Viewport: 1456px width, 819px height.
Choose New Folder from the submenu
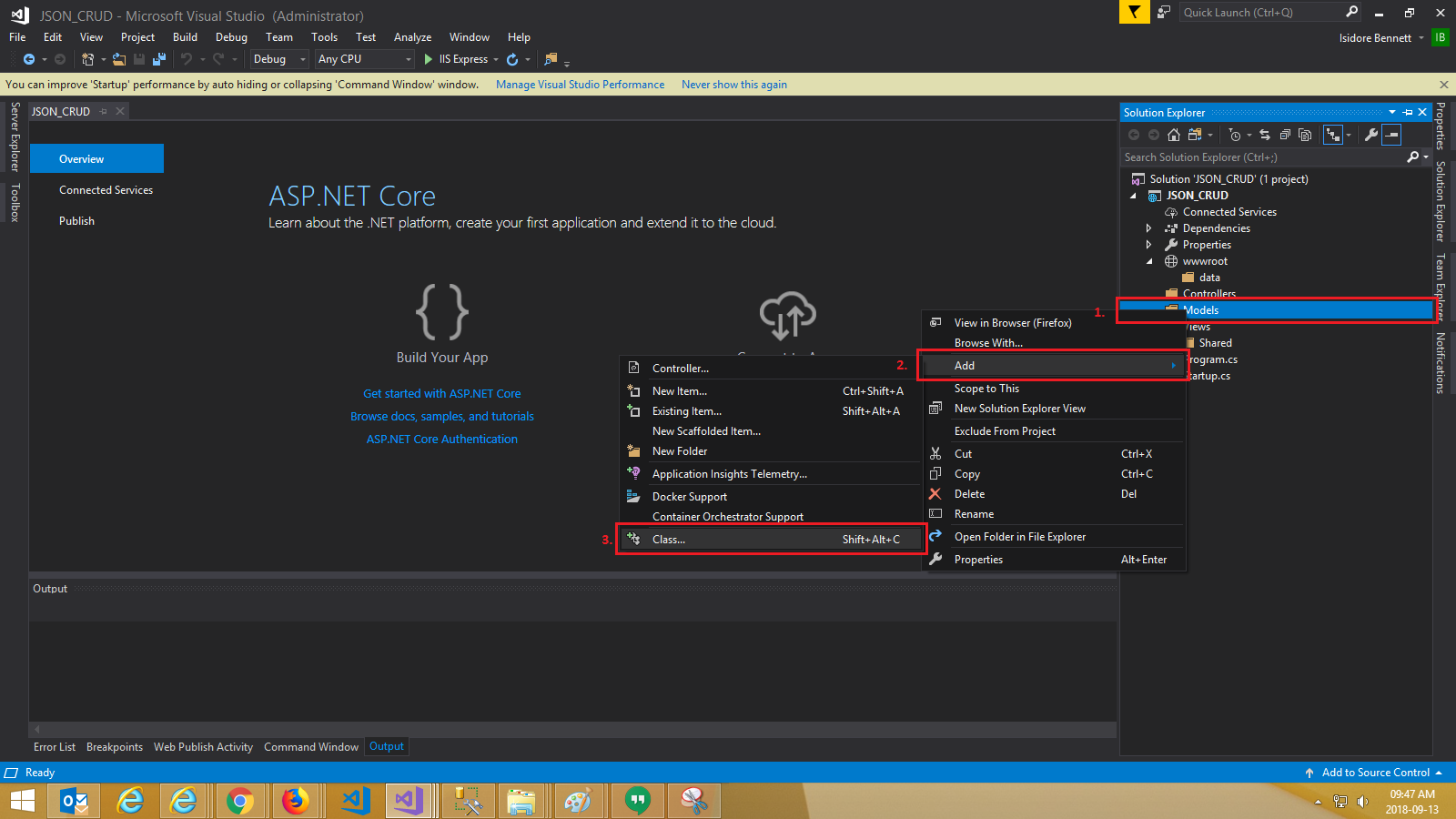pos(772,451)
